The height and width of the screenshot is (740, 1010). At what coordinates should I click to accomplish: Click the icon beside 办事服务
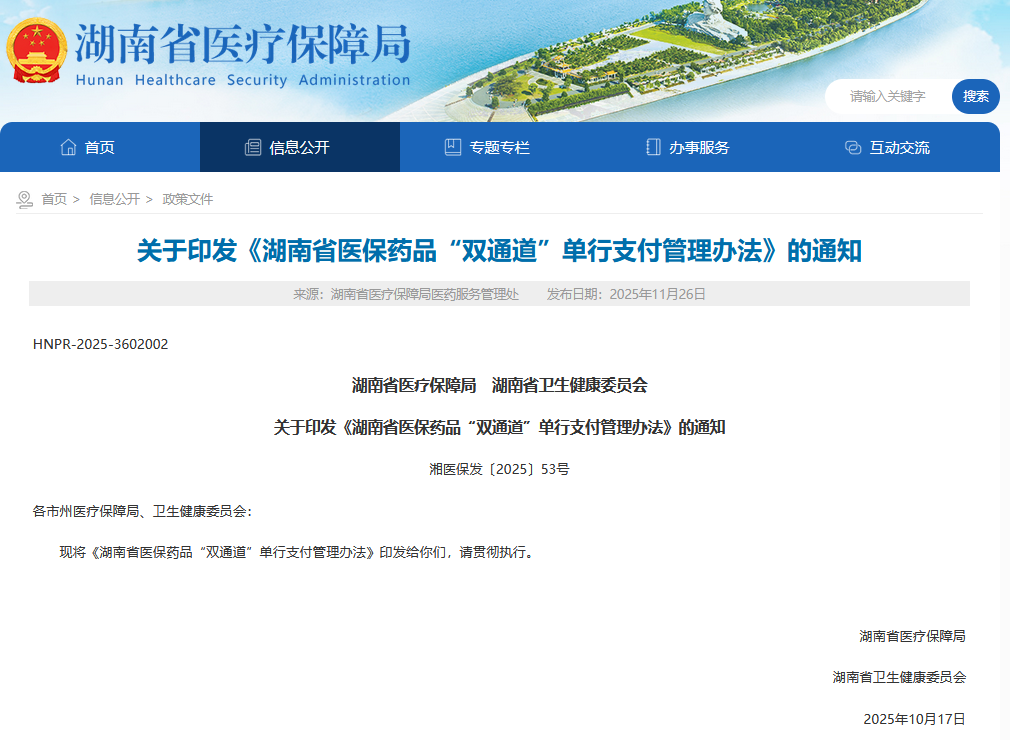coord(653,147)
